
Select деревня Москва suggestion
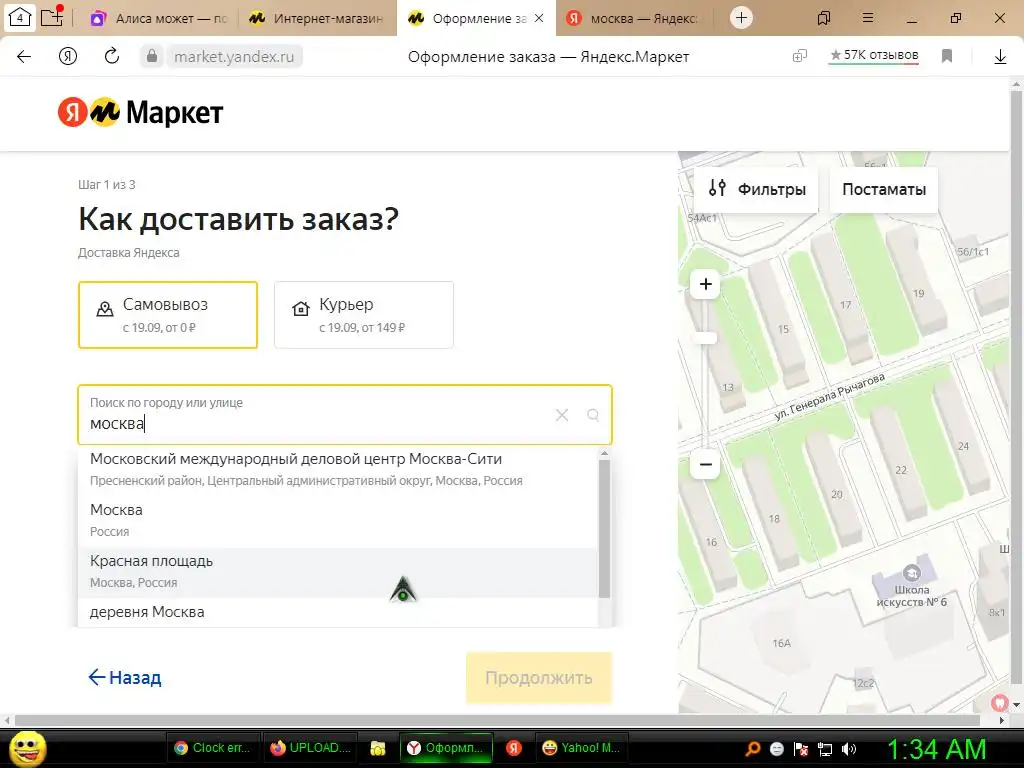(x=337, y=613)
